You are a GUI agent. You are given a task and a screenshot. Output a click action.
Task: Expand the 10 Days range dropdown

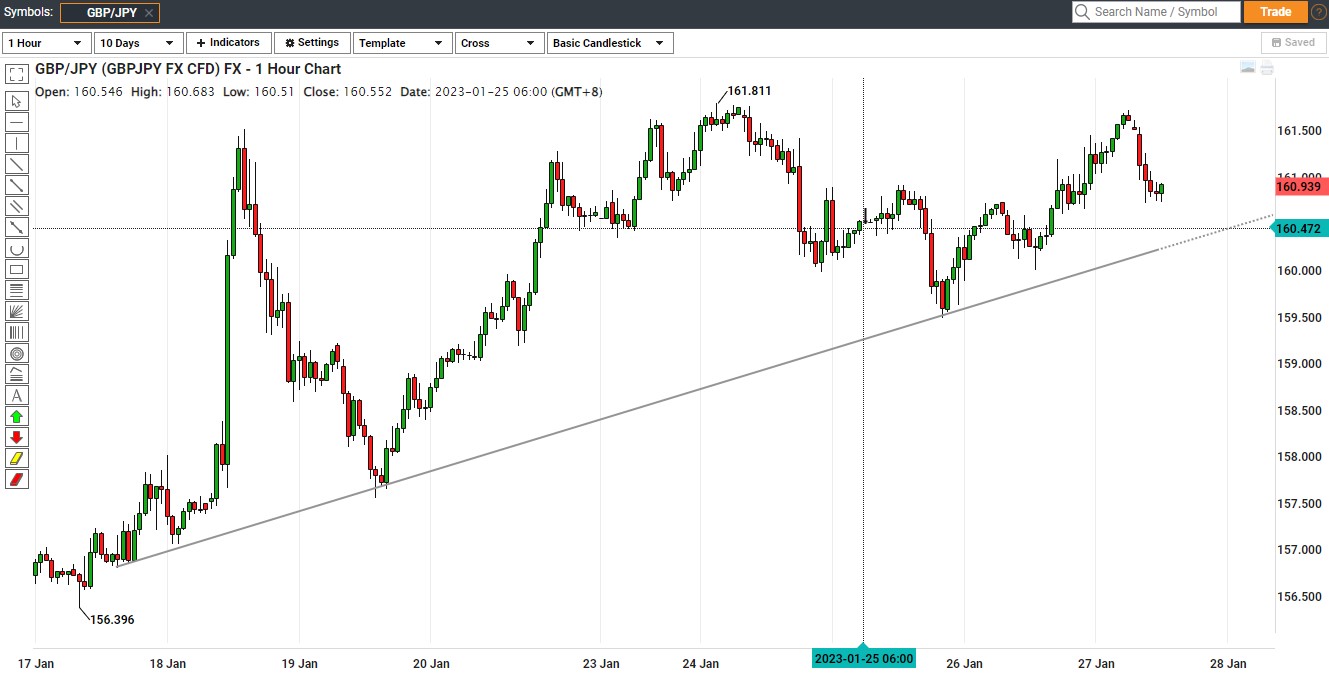coord(138,43)
